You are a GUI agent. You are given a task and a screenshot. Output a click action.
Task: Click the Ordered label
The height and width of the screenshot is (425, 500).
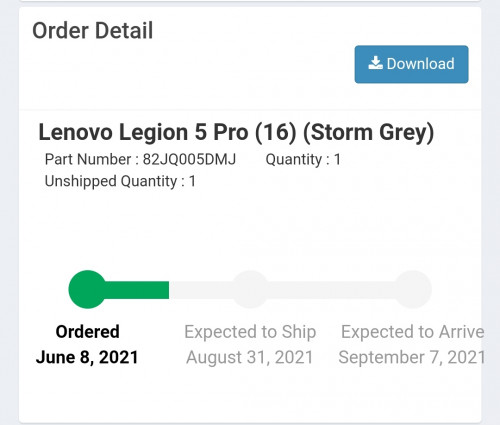pyautogui.click(x=87, y=332)
